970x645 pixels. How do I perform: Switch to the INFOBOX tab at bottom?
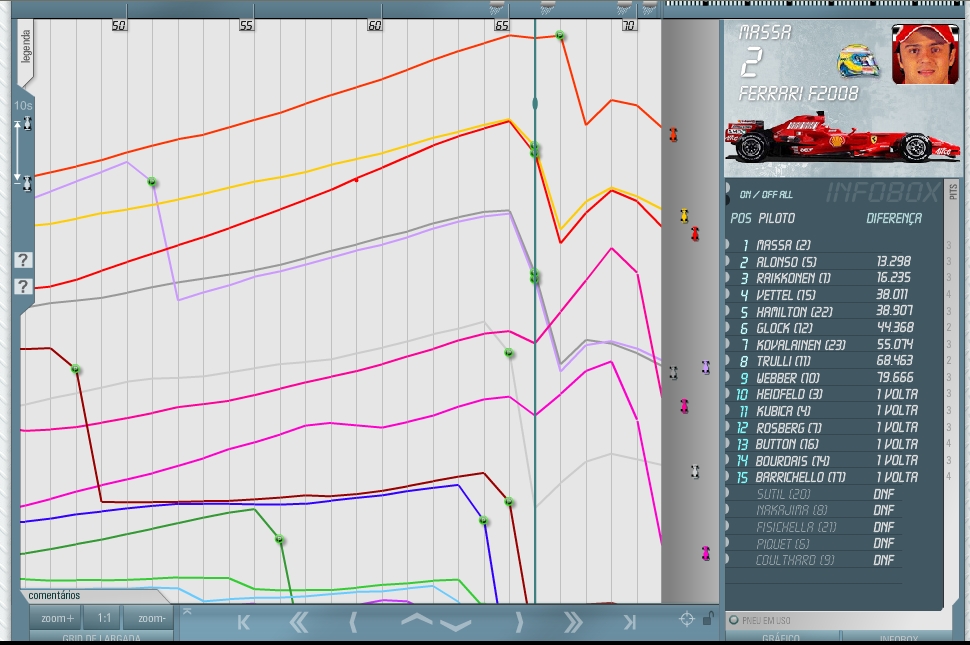tap(898, 637)
